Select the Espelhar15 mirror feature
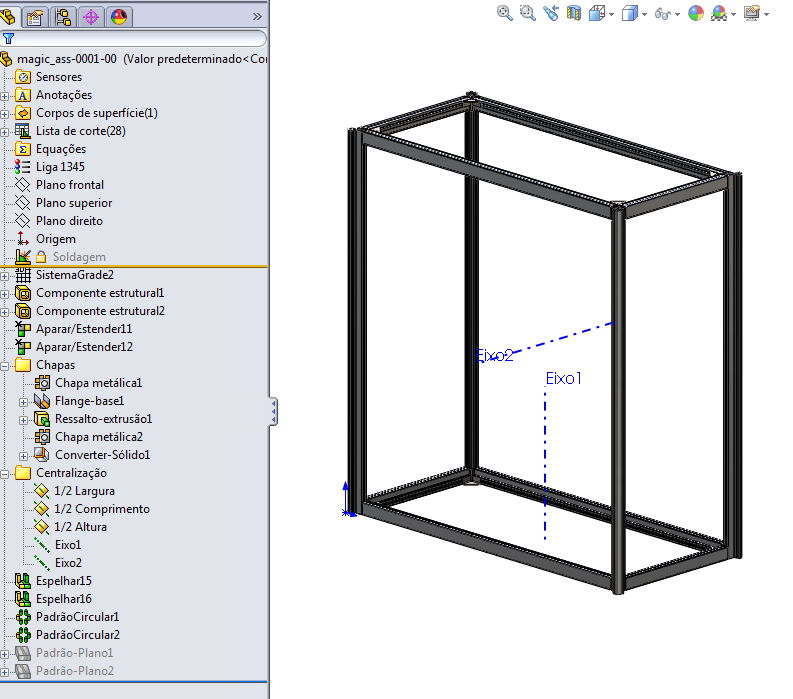 [x=63, y=581]
